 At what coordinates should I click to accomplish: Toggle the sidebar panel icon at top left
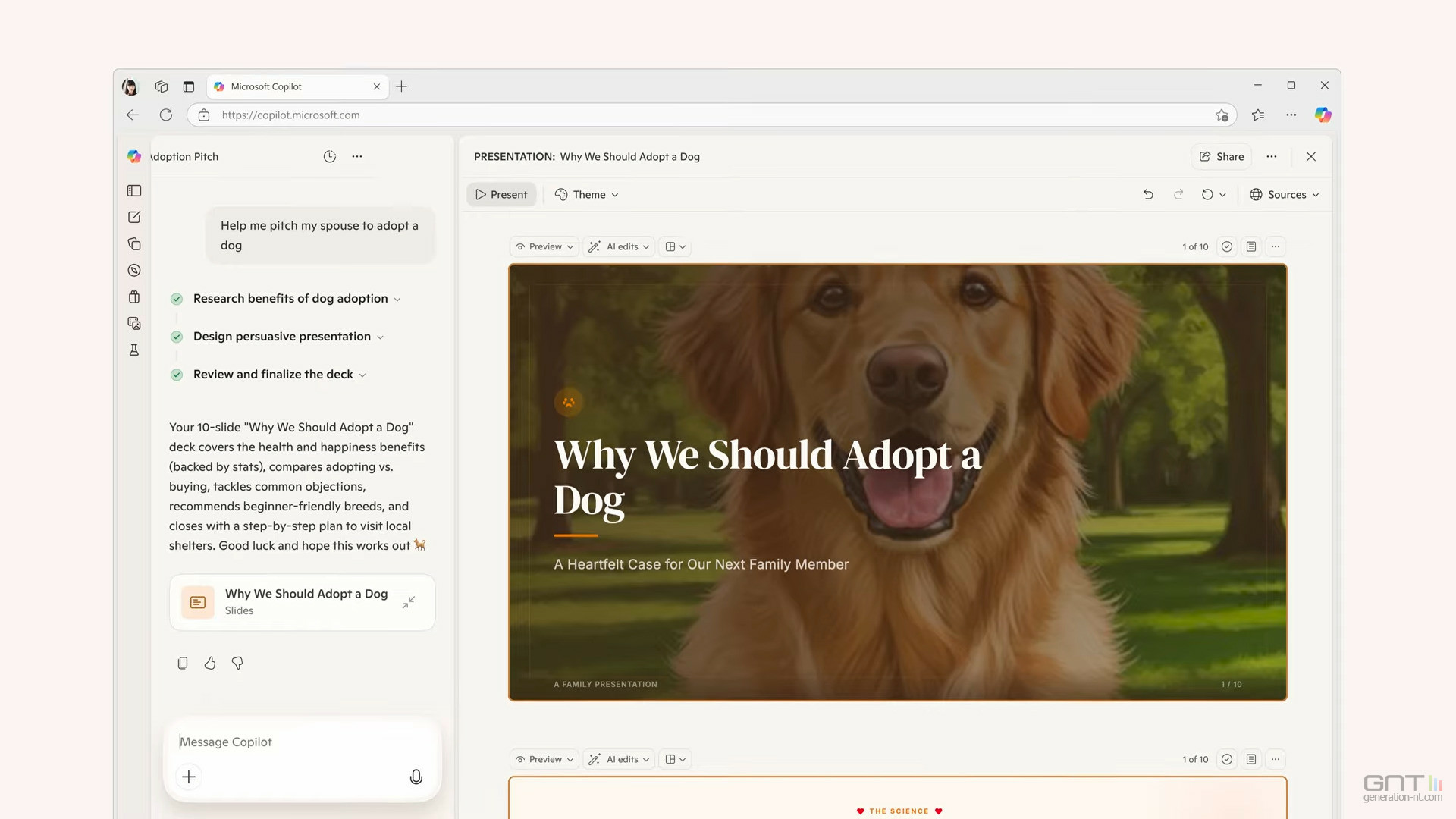(134, 191)
